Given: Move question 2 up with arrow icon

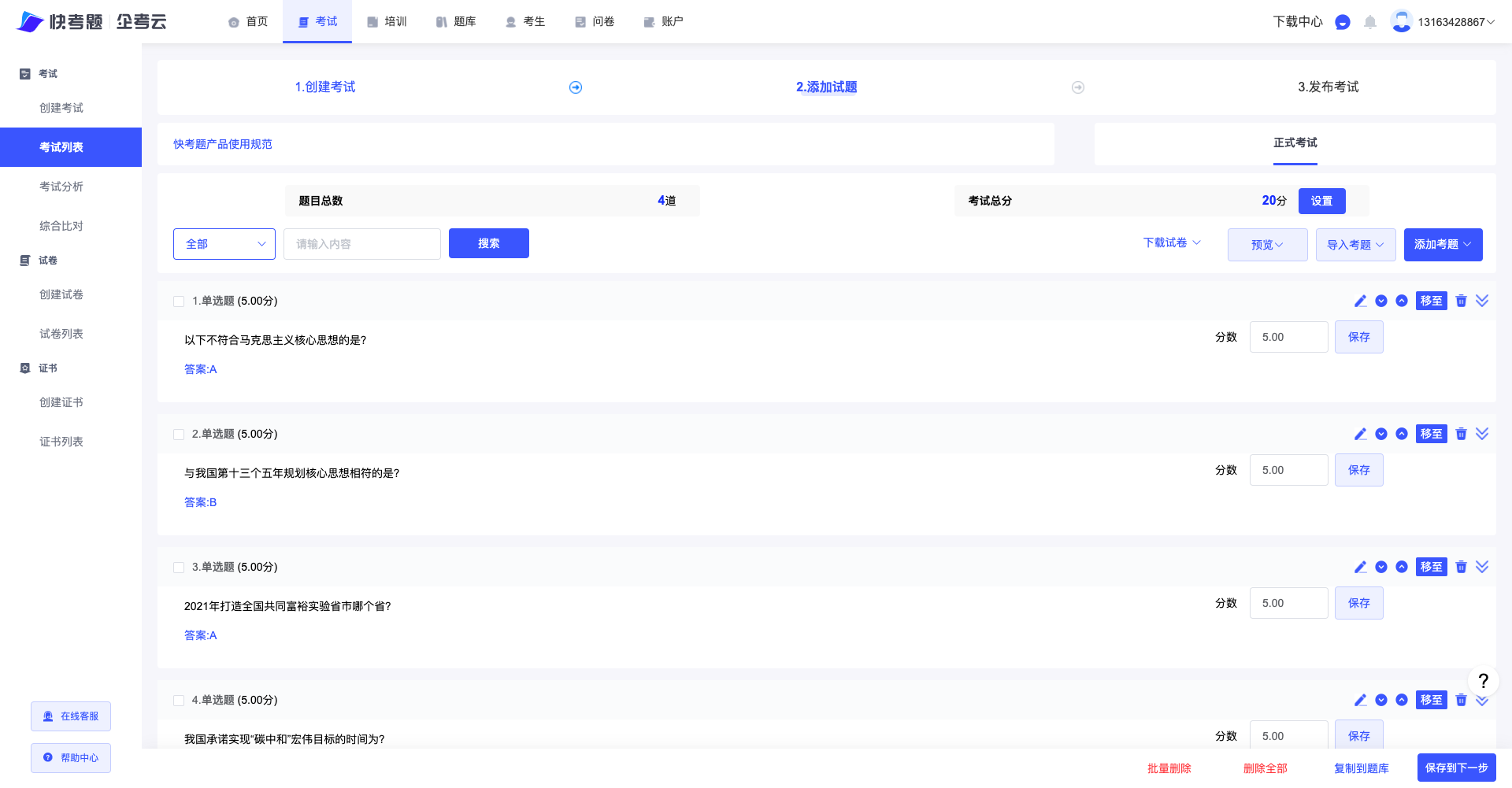Looking at the screenshot, I should coord(1402,434).
